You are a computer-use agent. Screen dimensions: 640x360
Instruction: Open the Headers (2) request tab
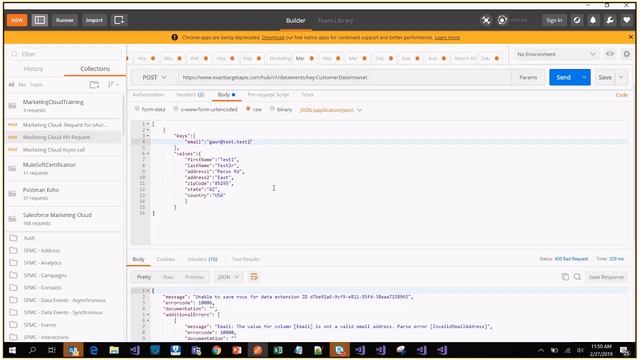pos(190,94)
